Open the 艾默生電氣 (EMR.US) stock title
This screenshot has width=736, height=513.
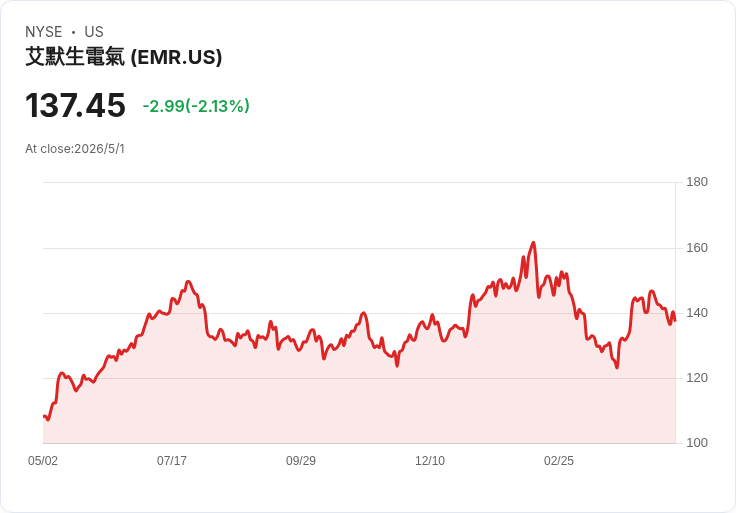[x=123, y=57]
